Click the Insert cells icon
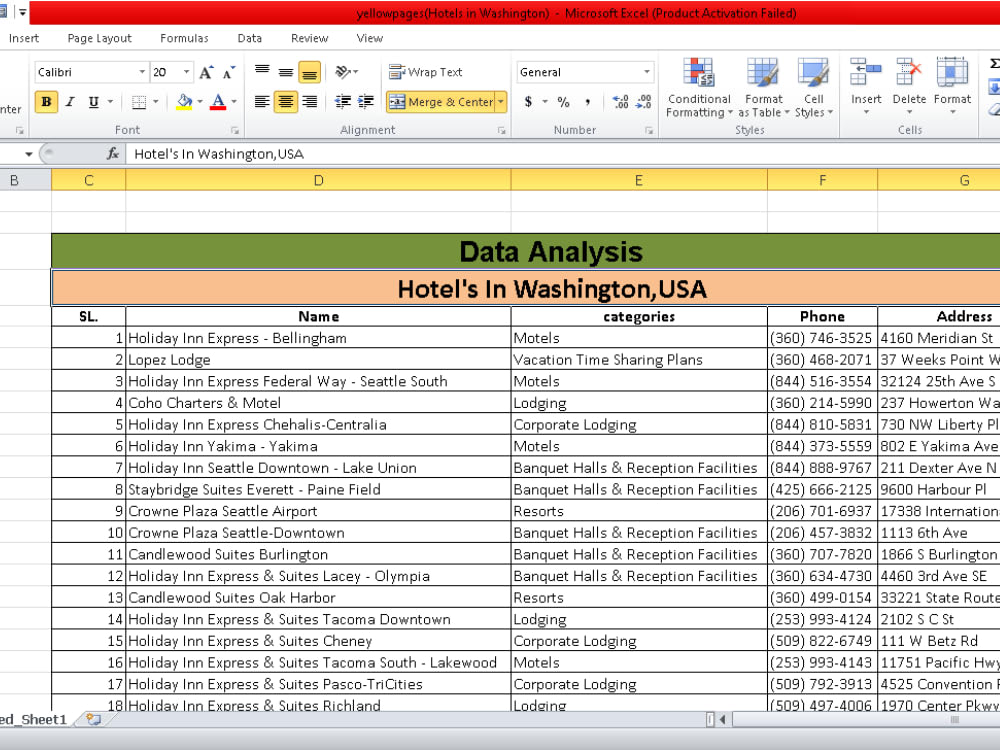Screen dimensions: 1000x750 [865, 72]
